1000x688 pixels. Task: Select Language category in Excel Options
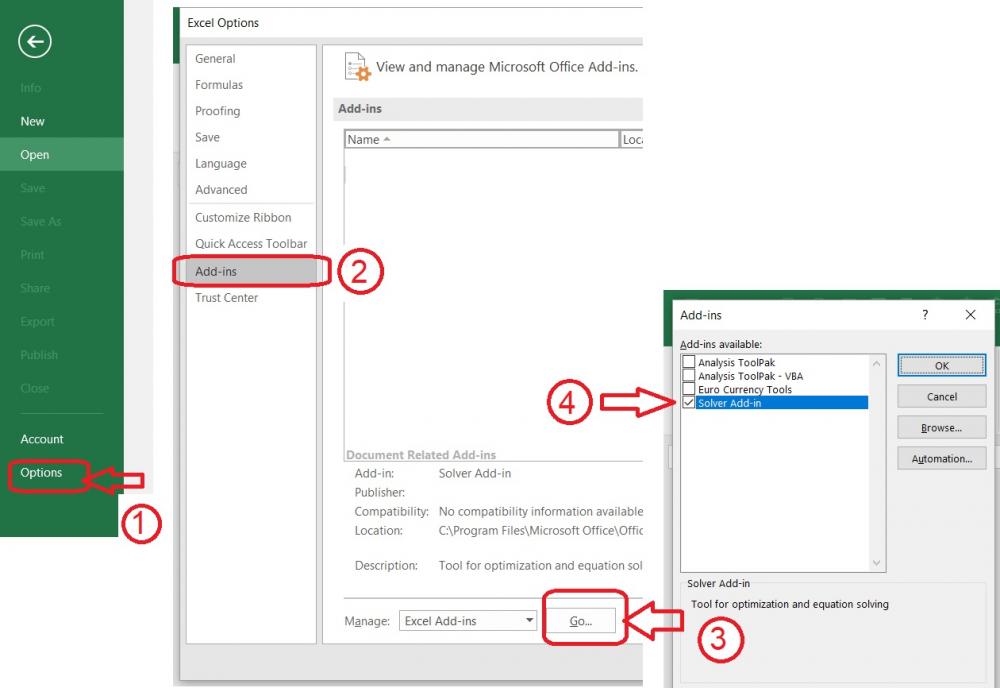tap(221, 164)
